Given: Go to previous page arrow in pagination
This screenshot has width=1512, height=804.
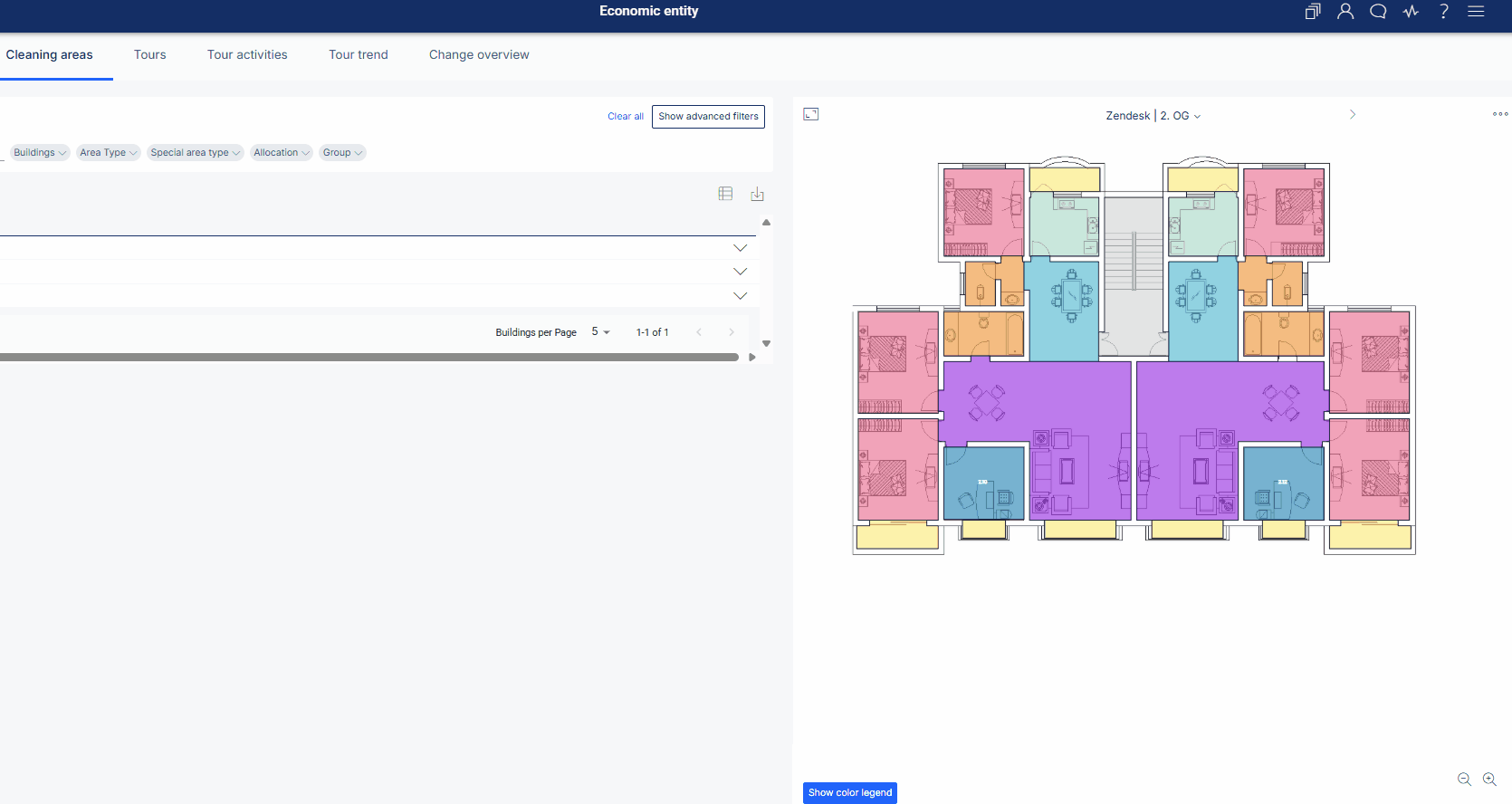Looking at the screenshot, I should pos(699,332).
